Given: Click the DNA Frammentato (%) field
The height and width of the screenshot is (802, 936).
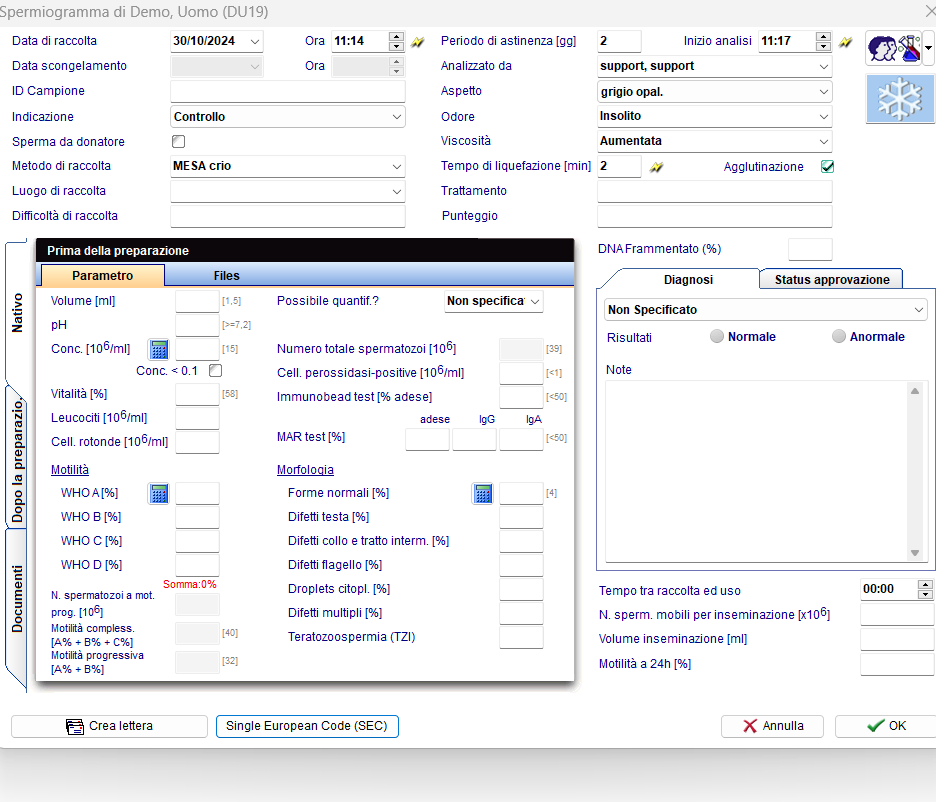Looking at the screenshot, I should click(810, 249).
